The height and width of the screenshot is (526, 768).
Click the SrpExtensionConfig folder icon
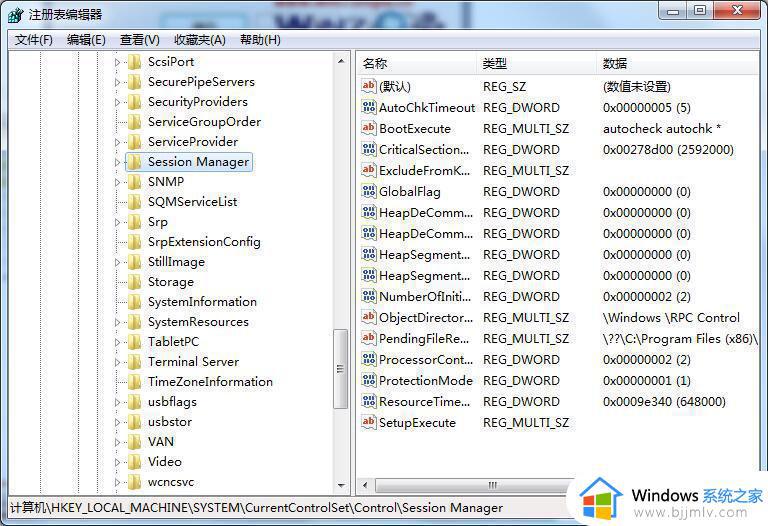(134, 241)
